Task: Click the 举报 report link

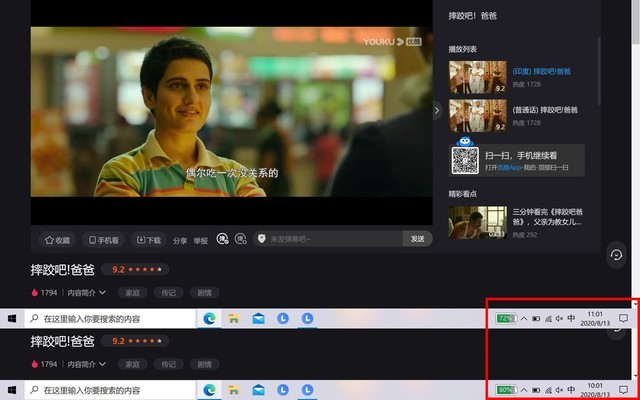Action: coord(200,241)
